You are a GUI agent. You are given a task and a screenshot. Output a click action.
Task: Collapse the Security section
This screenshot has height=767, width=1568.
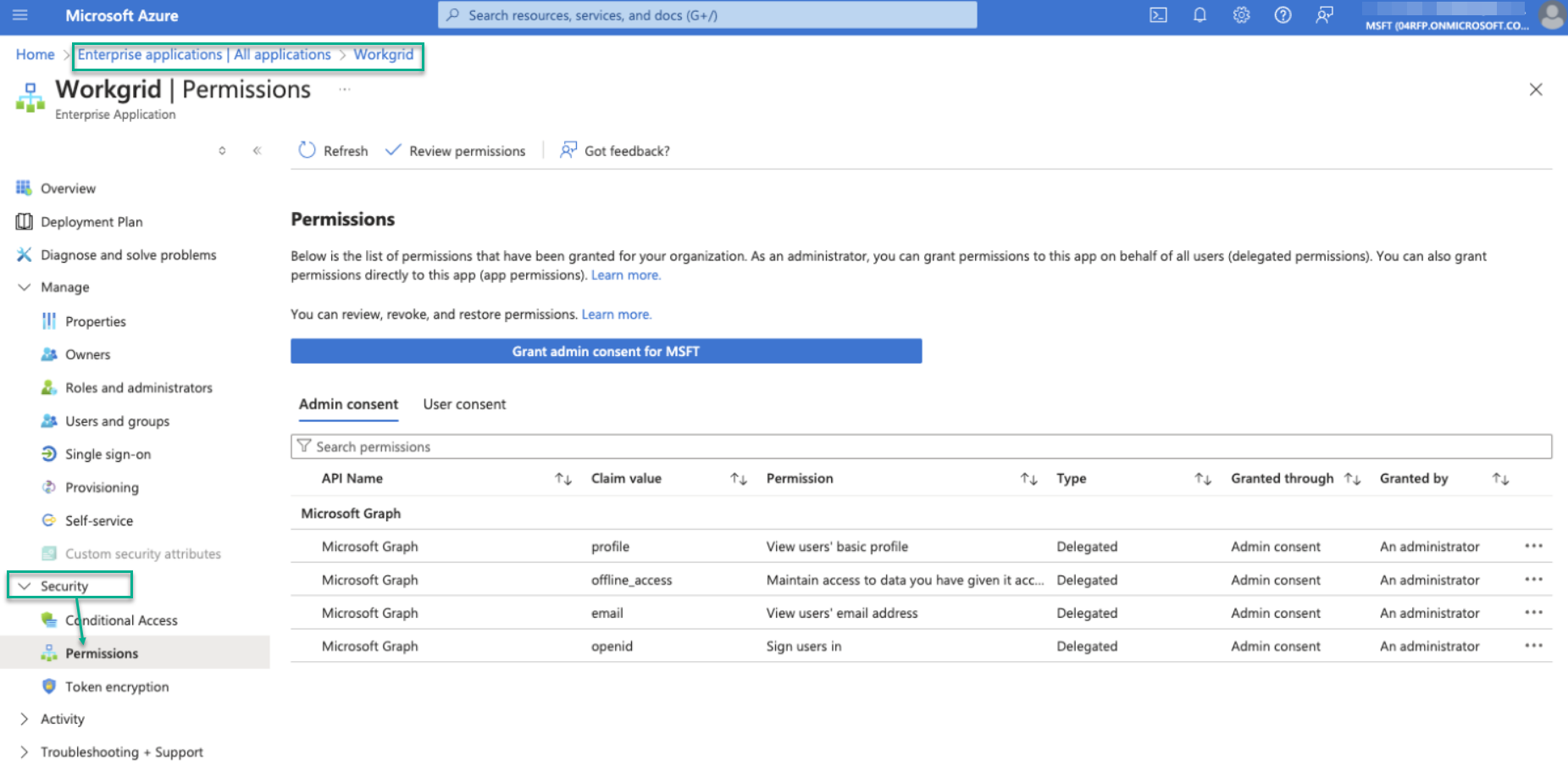(24, 586)
